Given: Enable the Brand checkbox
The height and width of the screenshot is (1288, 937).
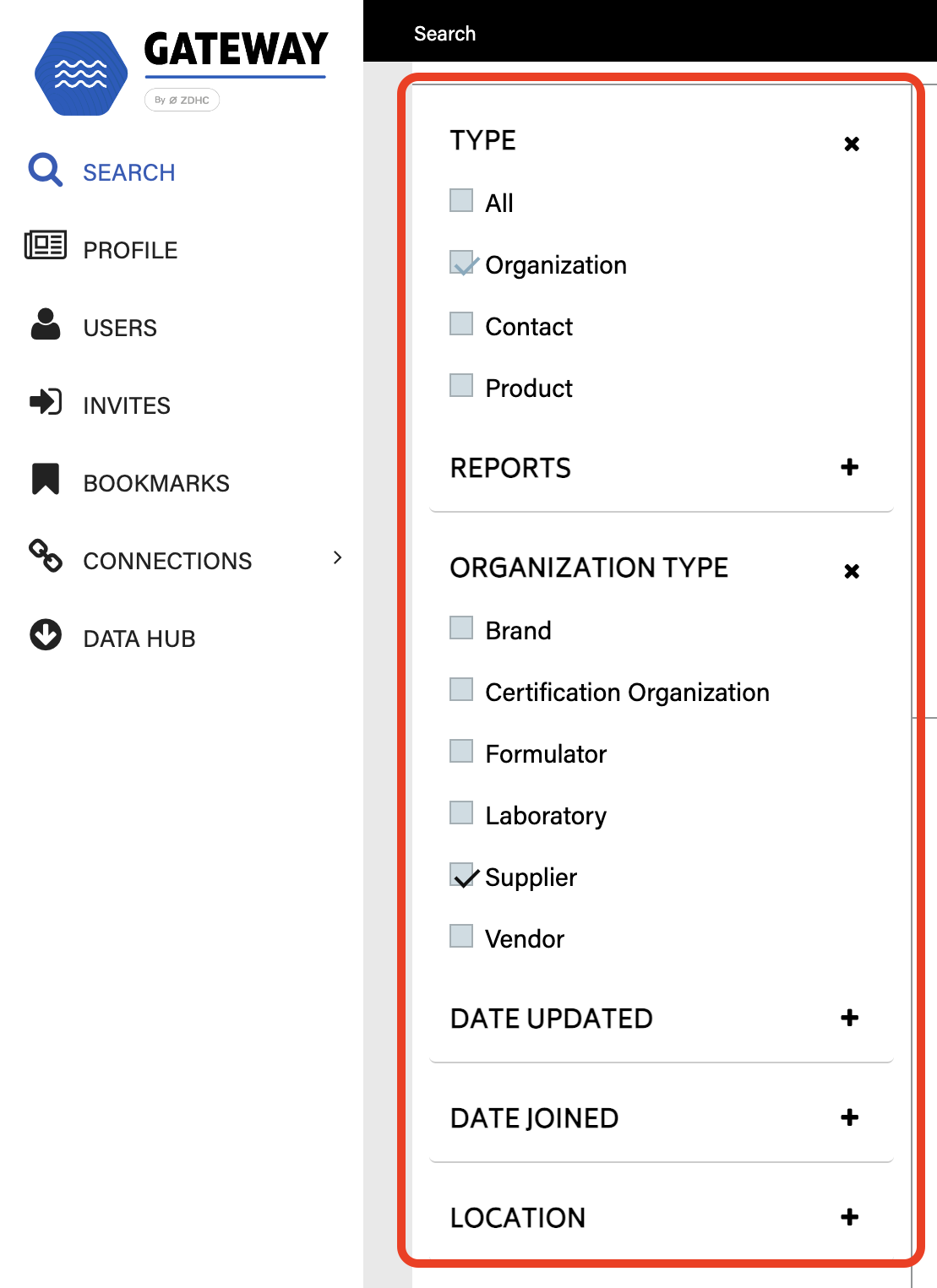Looking at the screenshot, I should point(461,628).
